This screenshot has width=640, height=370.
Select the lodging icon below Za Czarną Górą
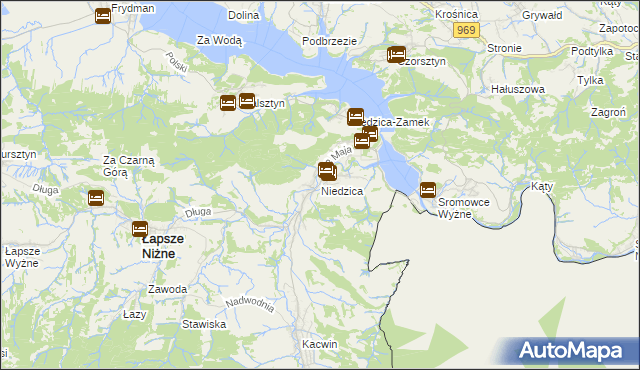tap(96, 198)
